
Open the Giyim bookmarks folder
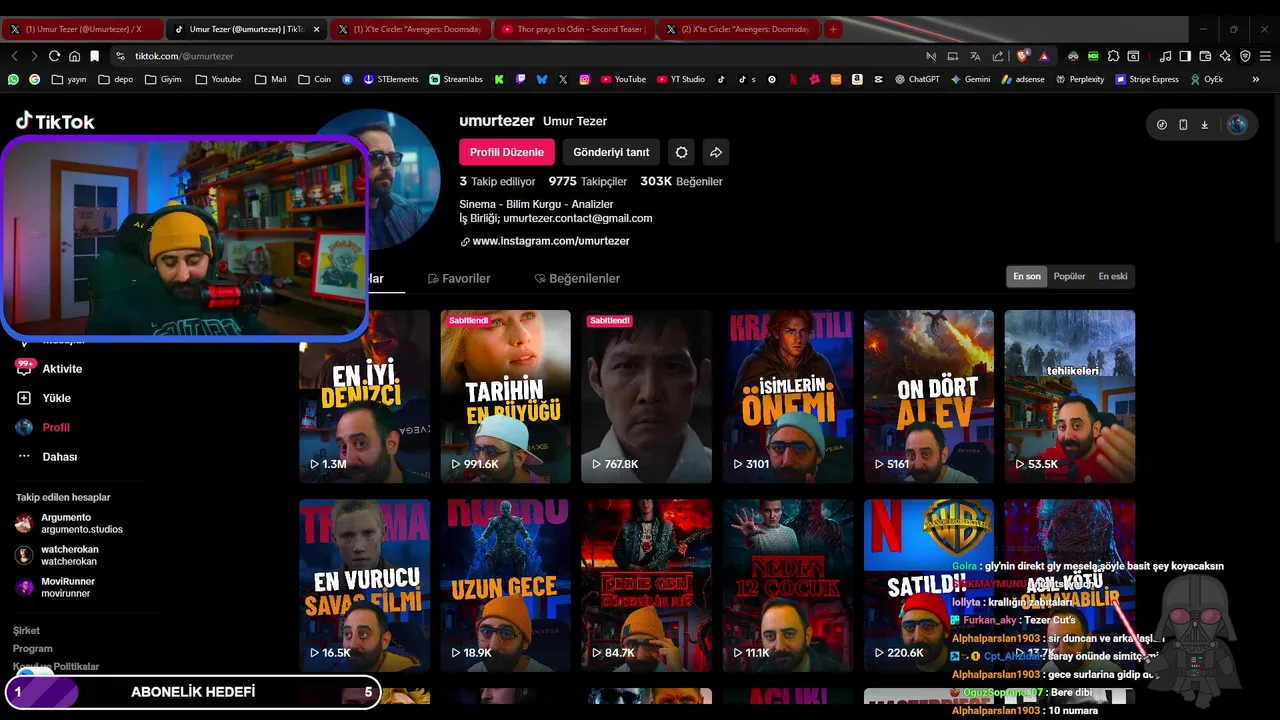(x=163, y=79)
